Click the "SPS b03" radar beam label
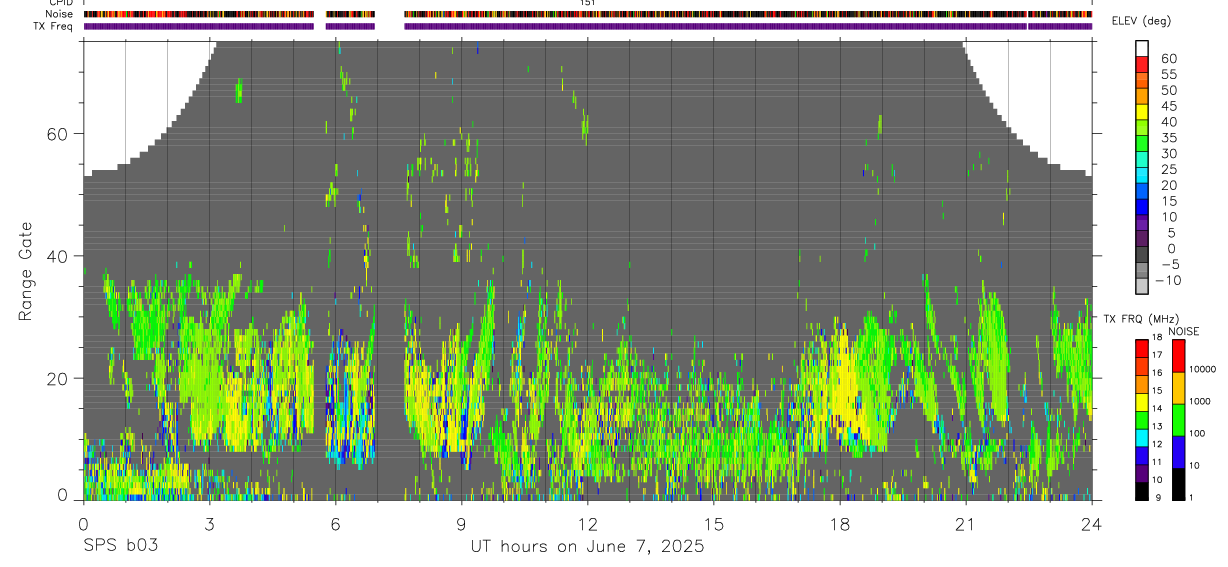Viewport: 1228px width, 567px height. 120,547
